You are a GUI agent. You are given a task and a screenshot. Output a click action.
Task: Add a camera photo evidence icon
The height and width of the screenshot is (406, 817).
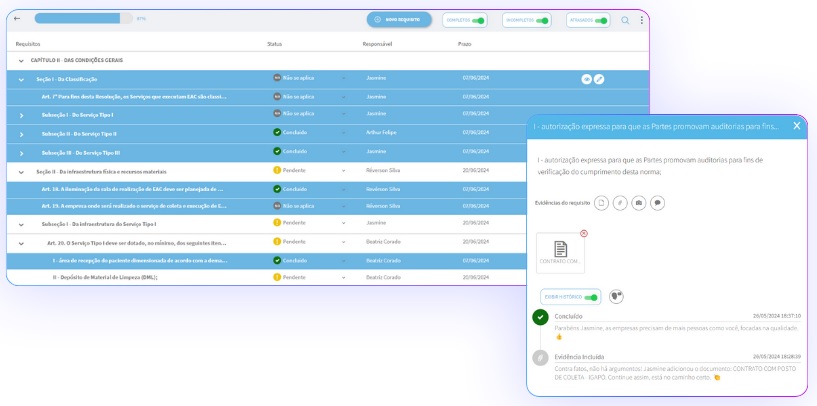639,202
